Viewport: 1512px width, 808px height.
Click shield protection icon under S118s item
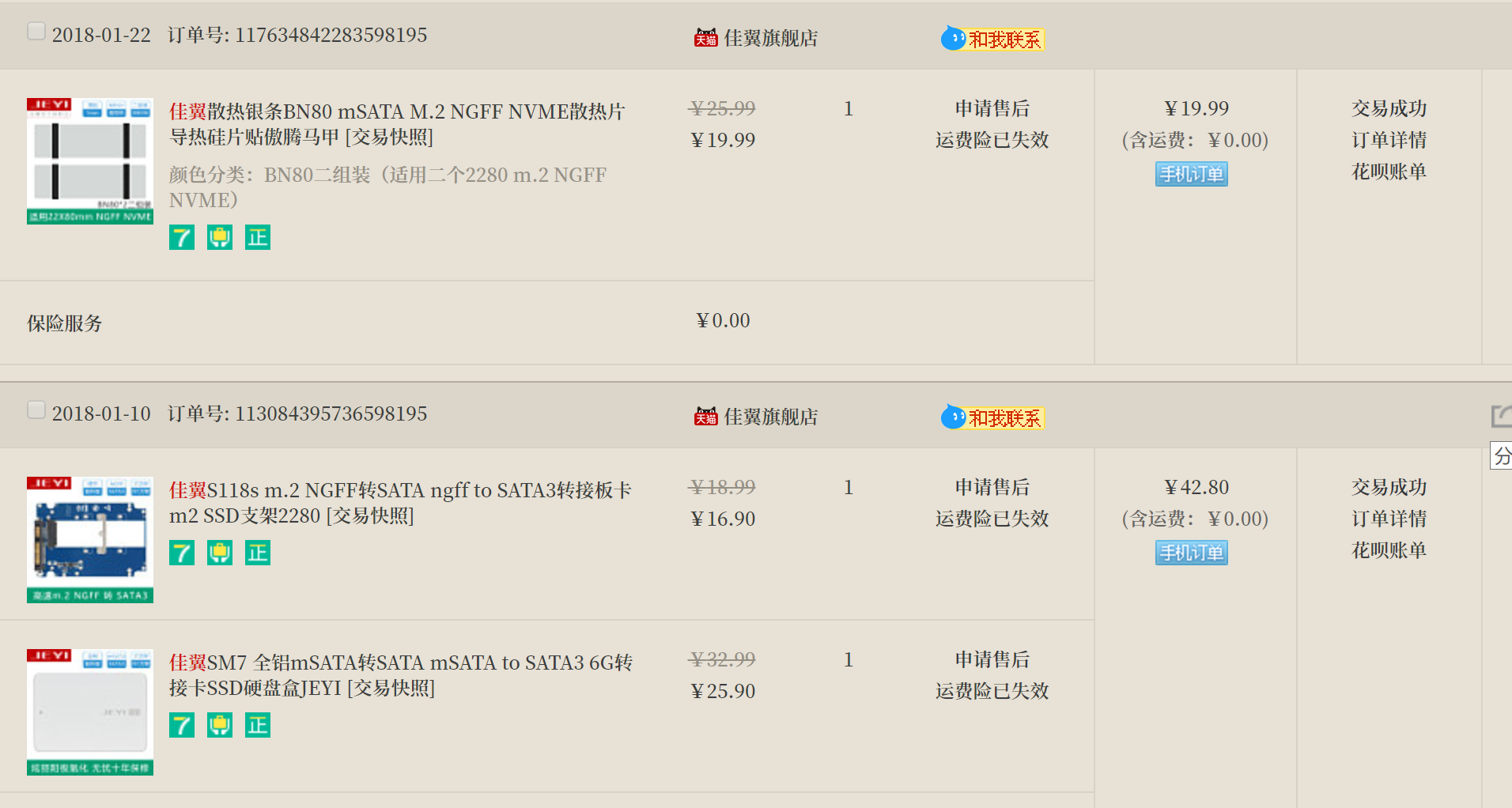[220, 553]
